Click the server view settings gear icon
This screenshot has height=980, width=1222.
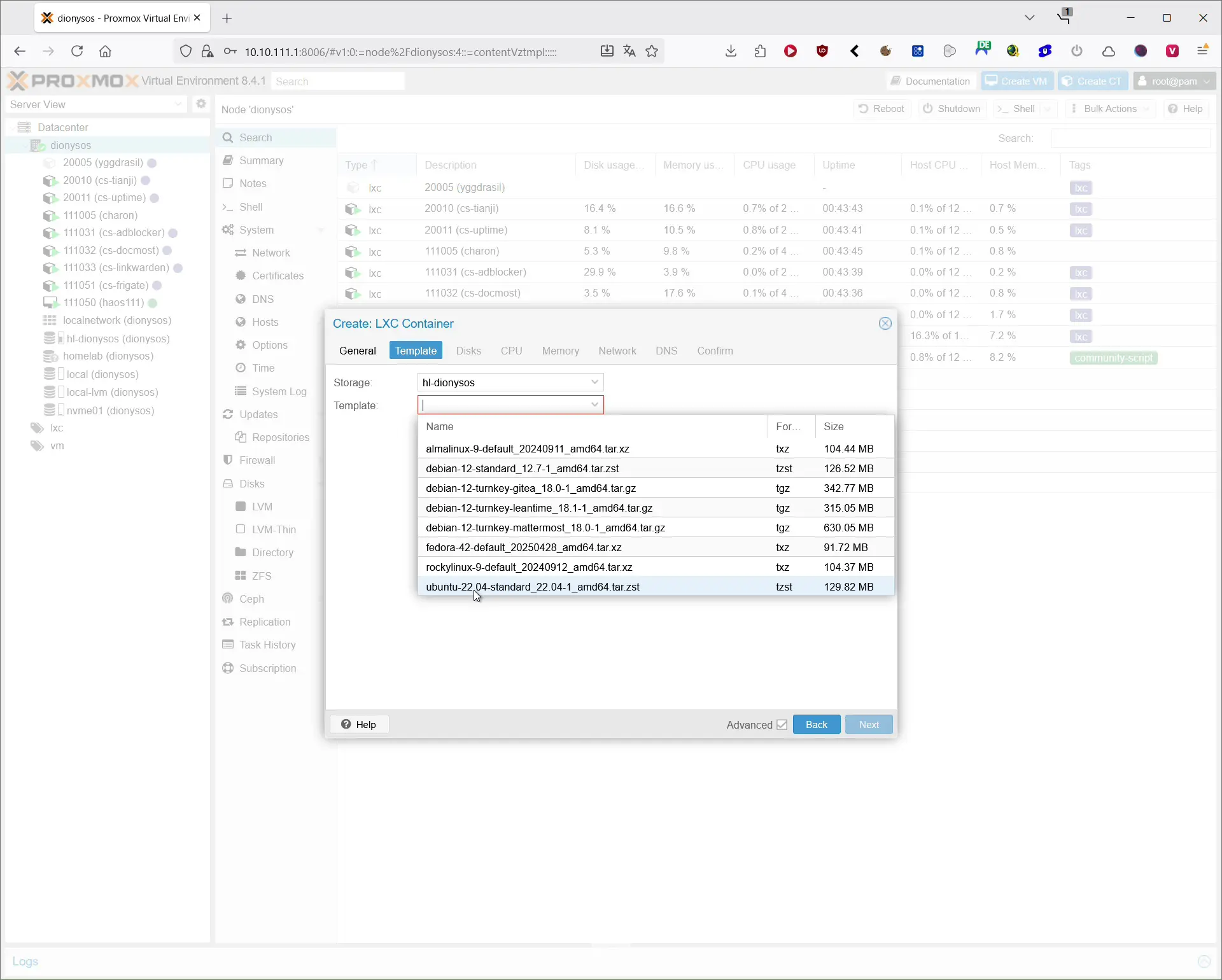pos(201,104)
